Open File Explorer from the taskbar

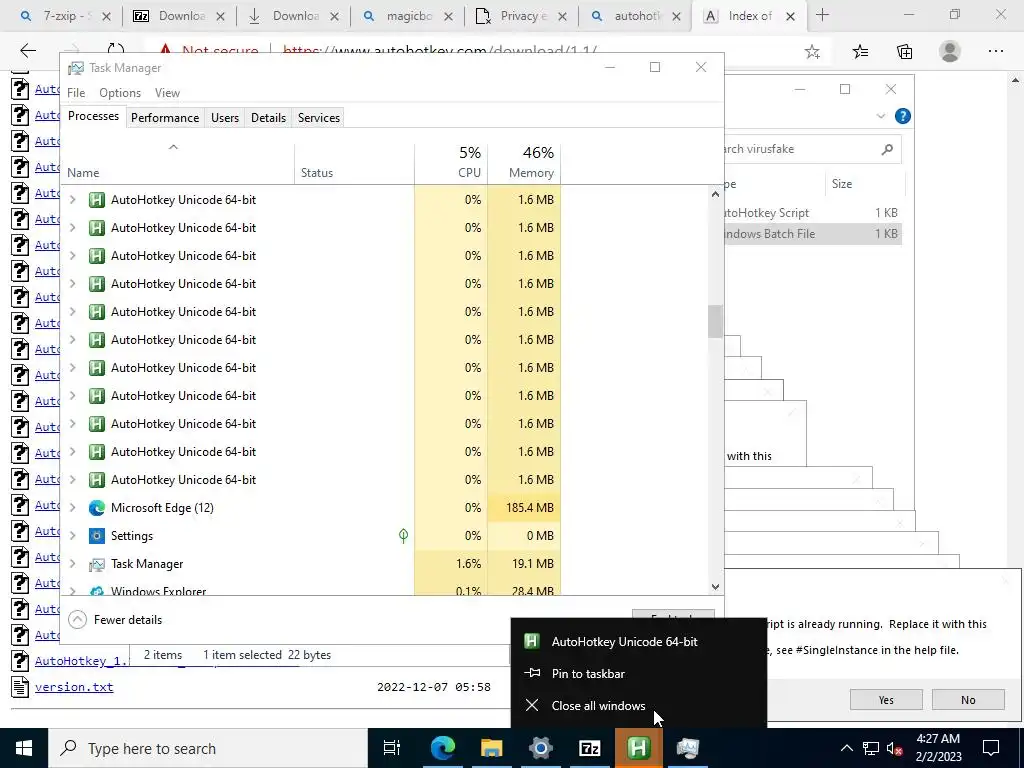491,748
